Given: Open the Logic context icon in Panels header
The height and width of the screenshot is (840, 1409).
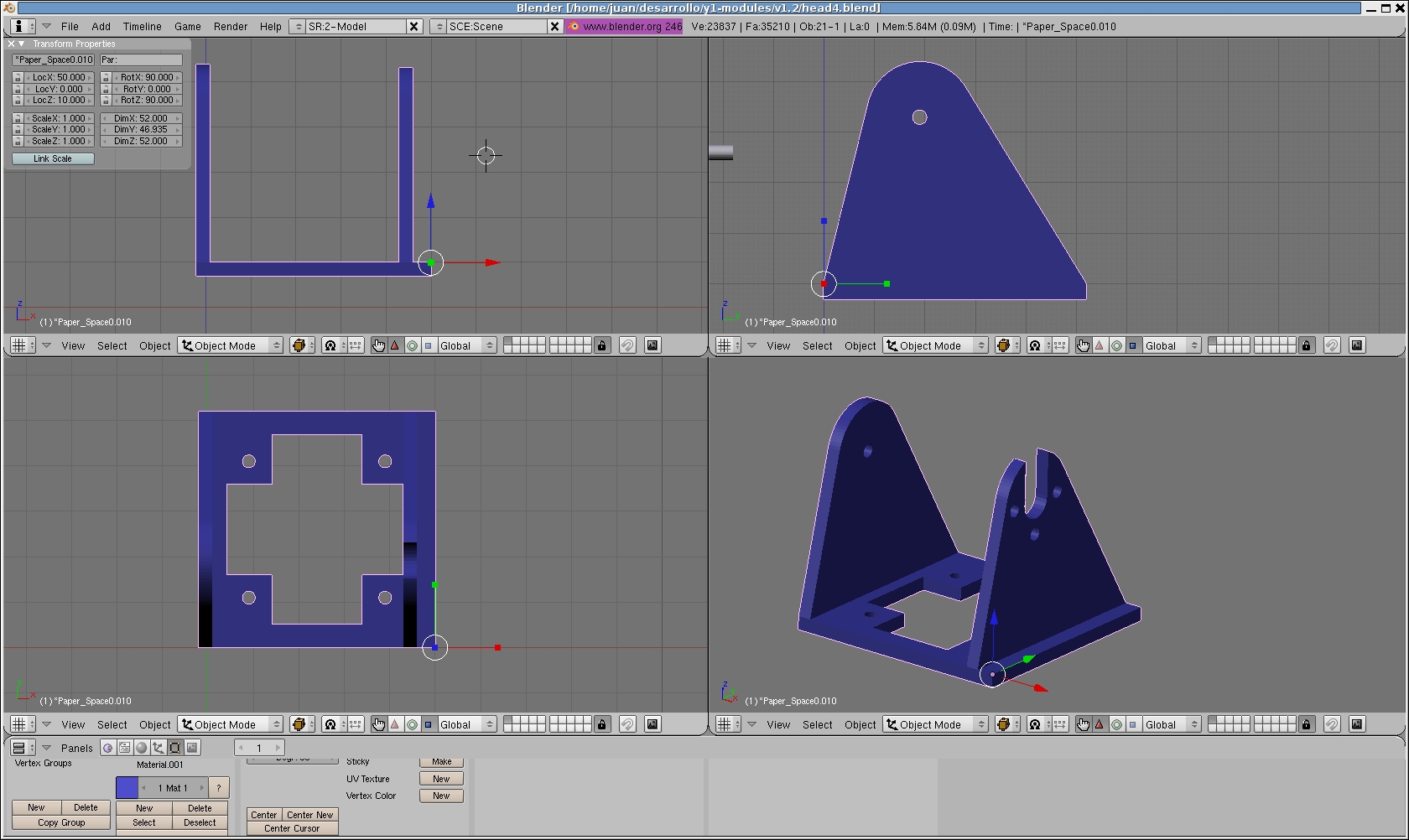Looking at the screenshot, I should pyautogui.click(x=108, y=748).
